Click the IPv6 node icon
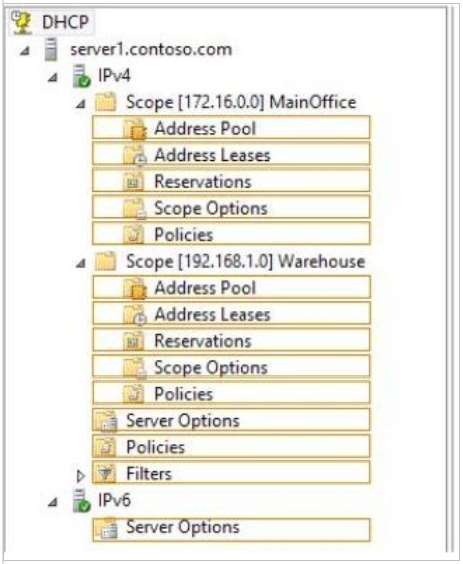The width and height of the screenshot is (463, 564). [x=81, y=500]
